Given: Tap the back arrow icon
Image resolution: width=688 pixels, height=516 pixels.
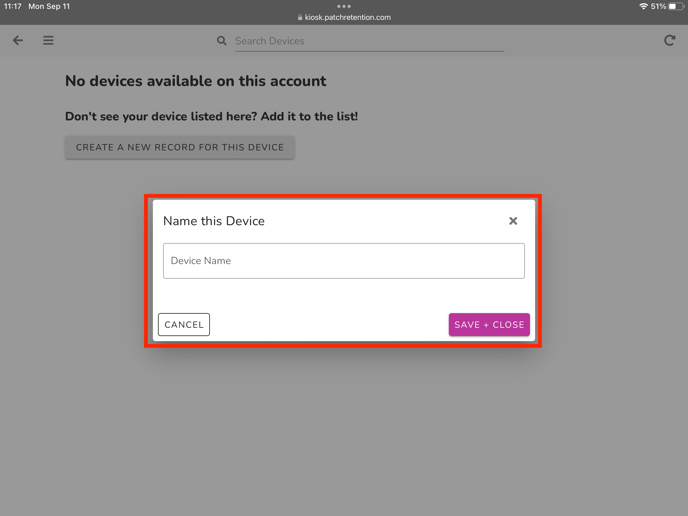Looking at the screenshot, I should pos(18,40).
